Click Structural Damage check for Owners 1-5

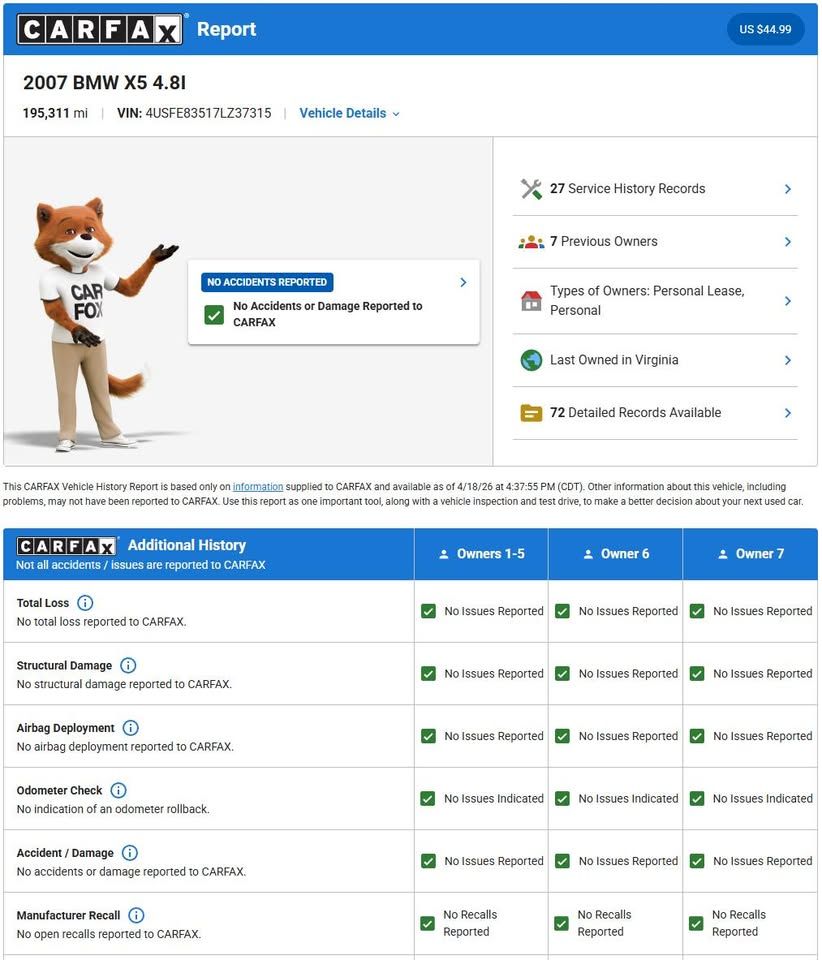pos(428,673)
